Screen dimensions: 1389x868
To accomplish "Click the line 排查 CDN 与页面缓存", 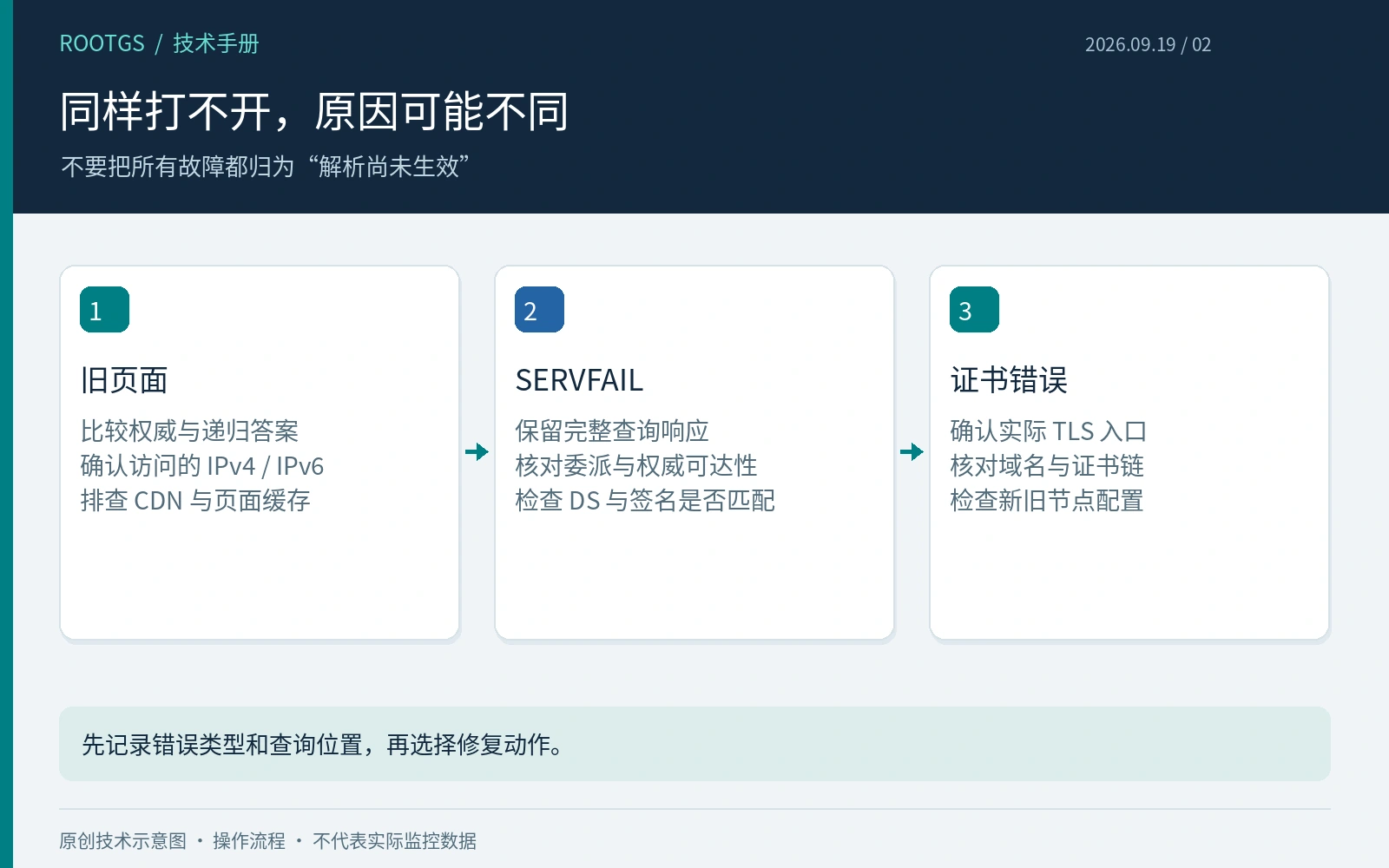I will point(195,501).
